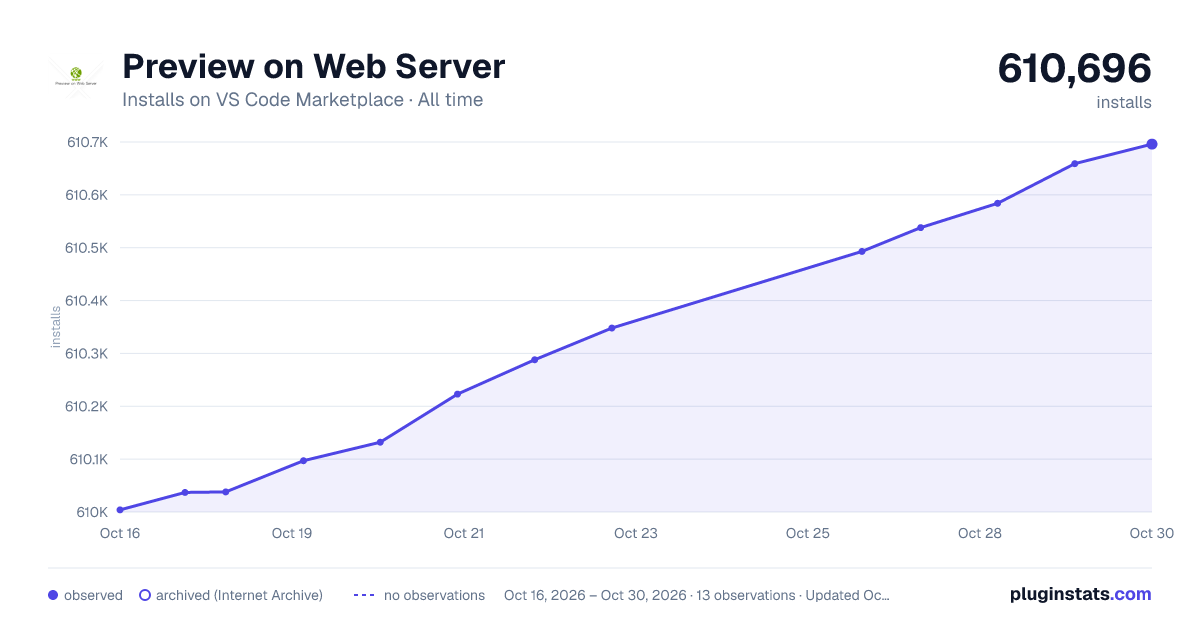This screenshot has height=630, width=1200.
Task: Click the 610K y-axis label
Action: click(92, 513)
